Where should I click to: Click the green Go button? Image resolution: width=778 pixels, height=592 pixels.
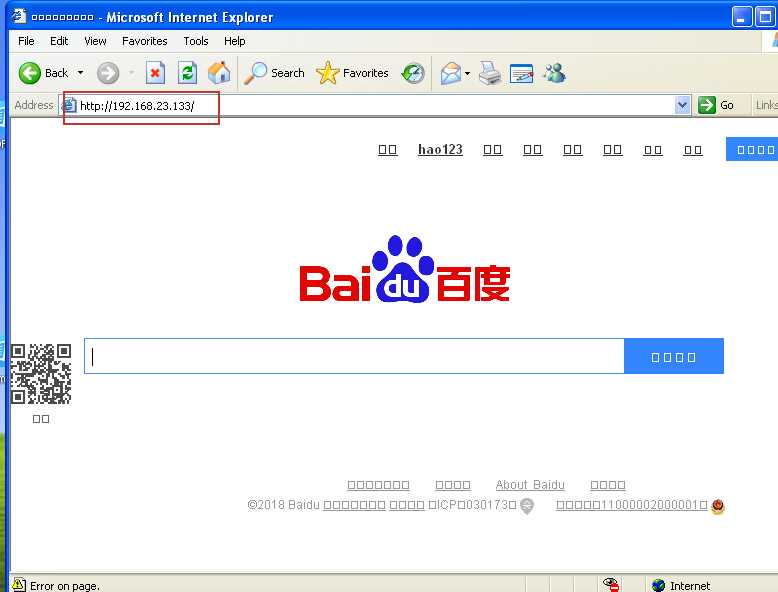tap(715, 105)
